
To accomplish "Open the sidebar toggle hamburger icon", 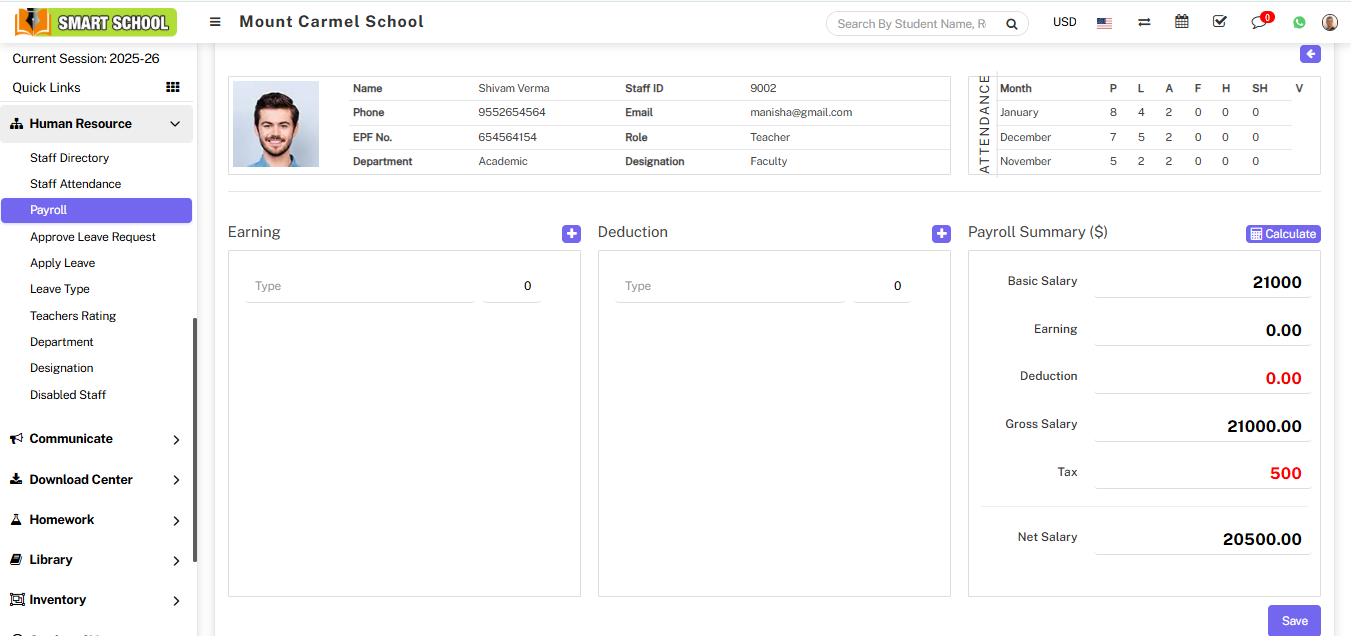I will 215,21.
